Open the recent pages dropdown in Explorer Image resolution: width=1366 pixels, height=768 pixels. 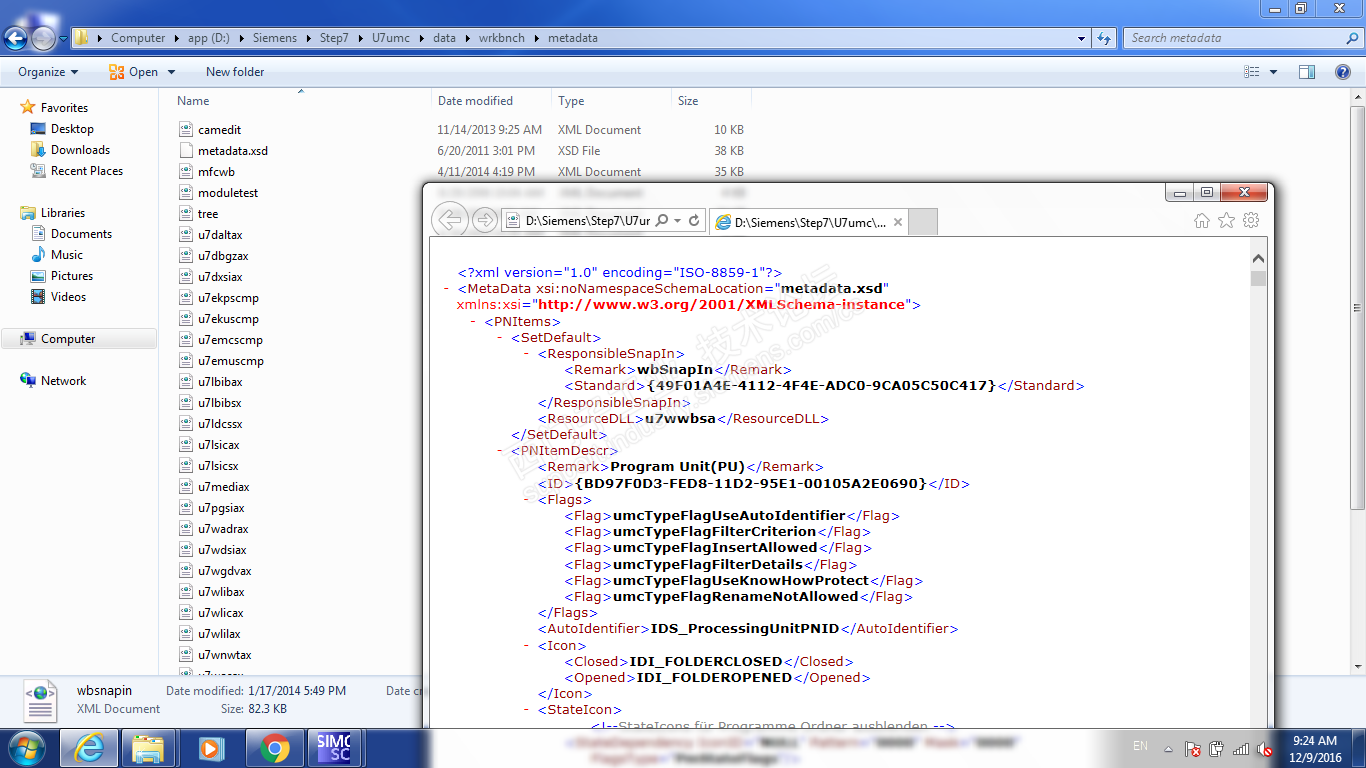coord(63,39)
